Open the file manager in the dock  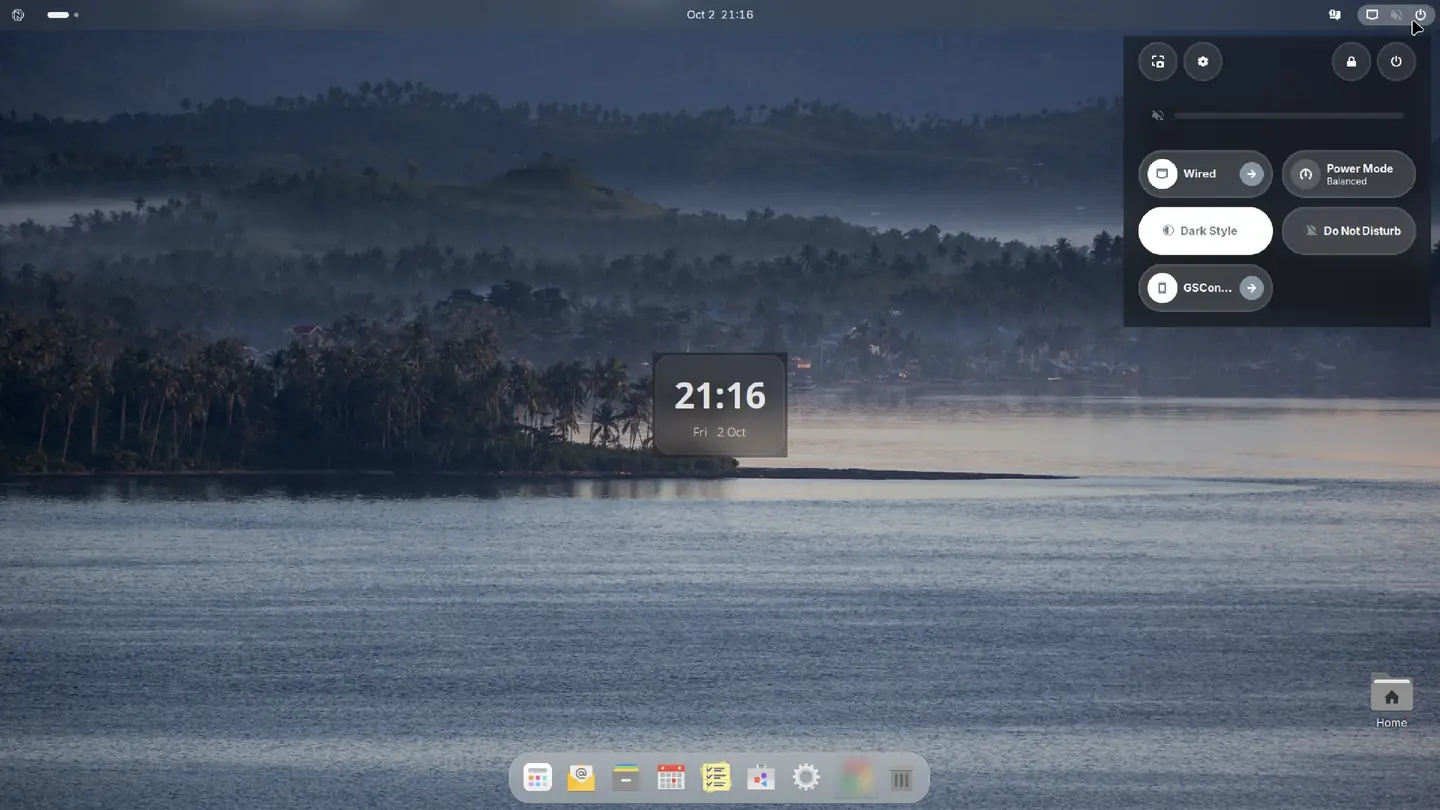click(x=626, y=778)
